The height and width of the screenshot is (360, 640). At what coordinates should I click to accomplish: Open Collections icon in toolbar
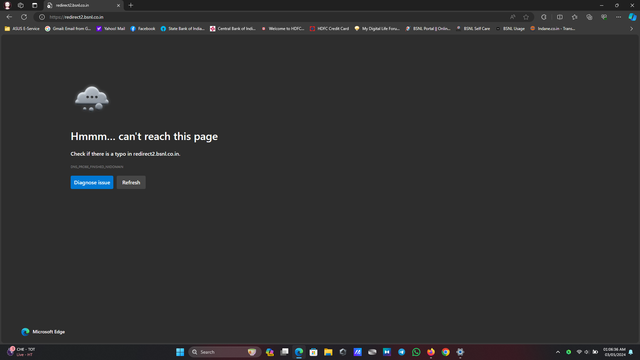tap(589, 17)
